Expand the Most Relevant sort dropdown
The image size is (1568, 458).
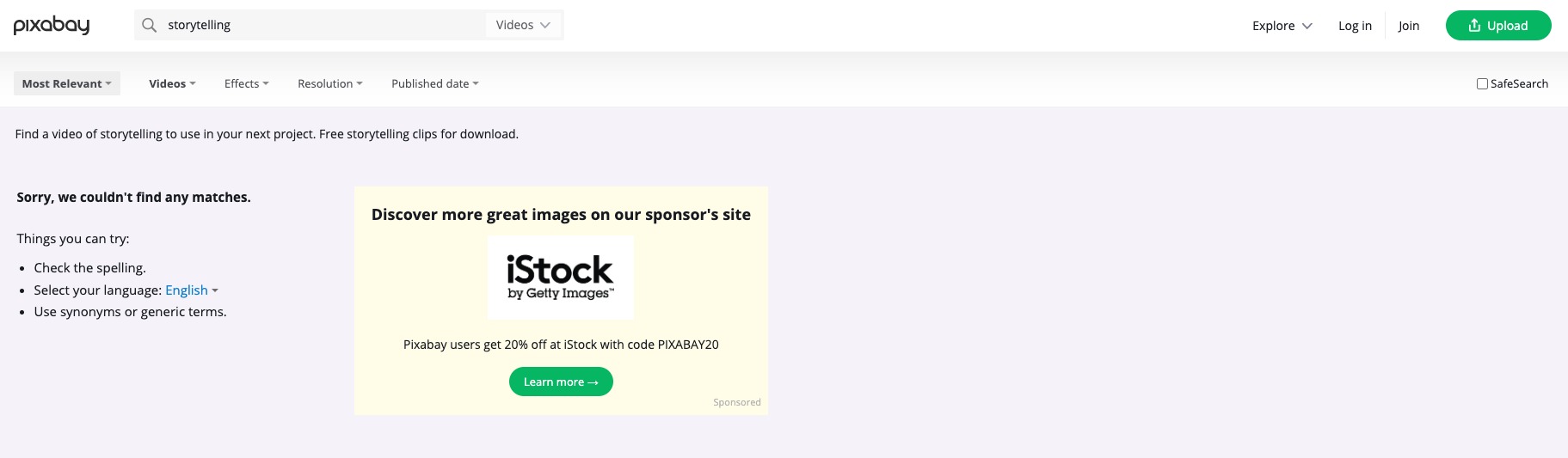(x=67, y=83)
